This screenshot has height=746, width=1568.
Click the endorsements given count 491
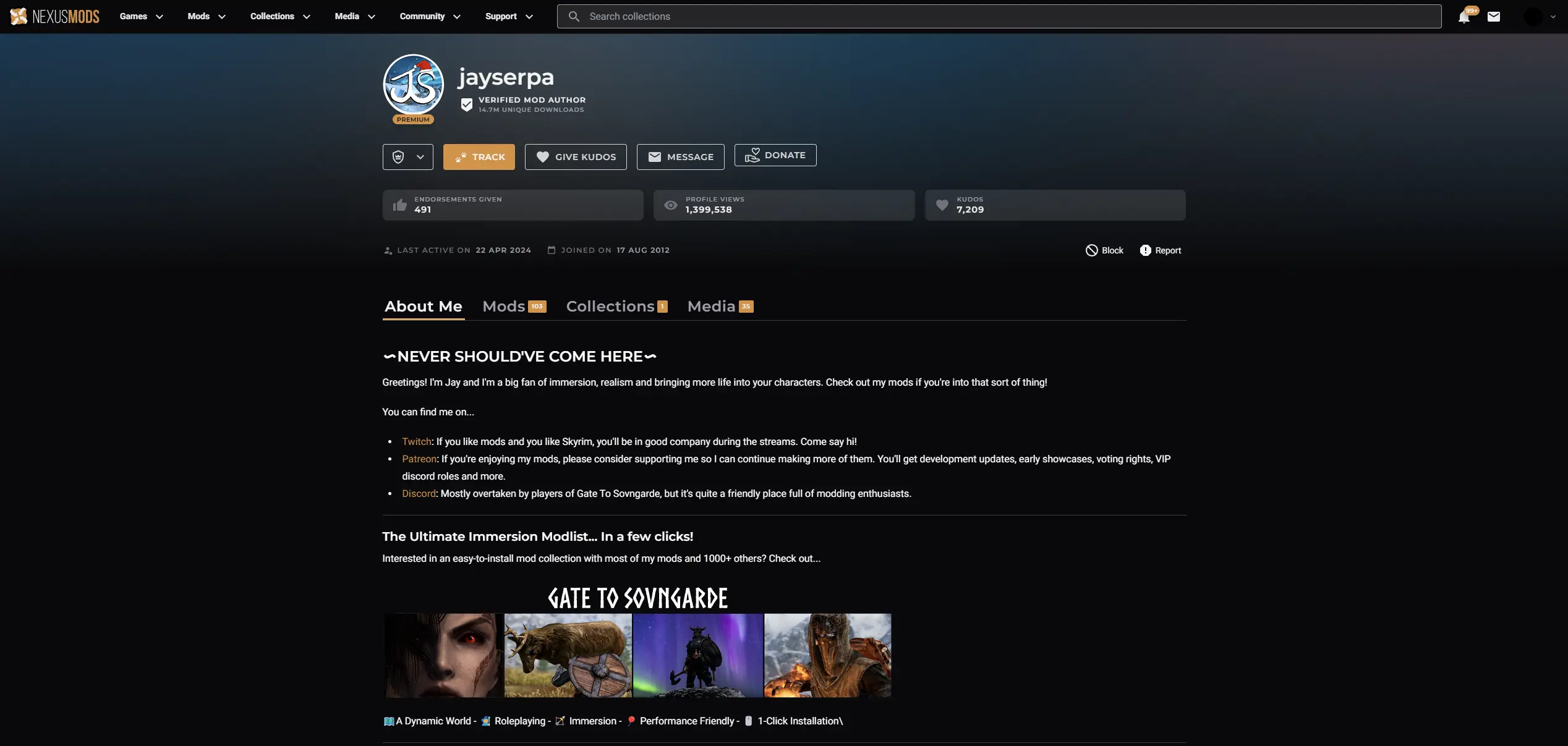423,210
